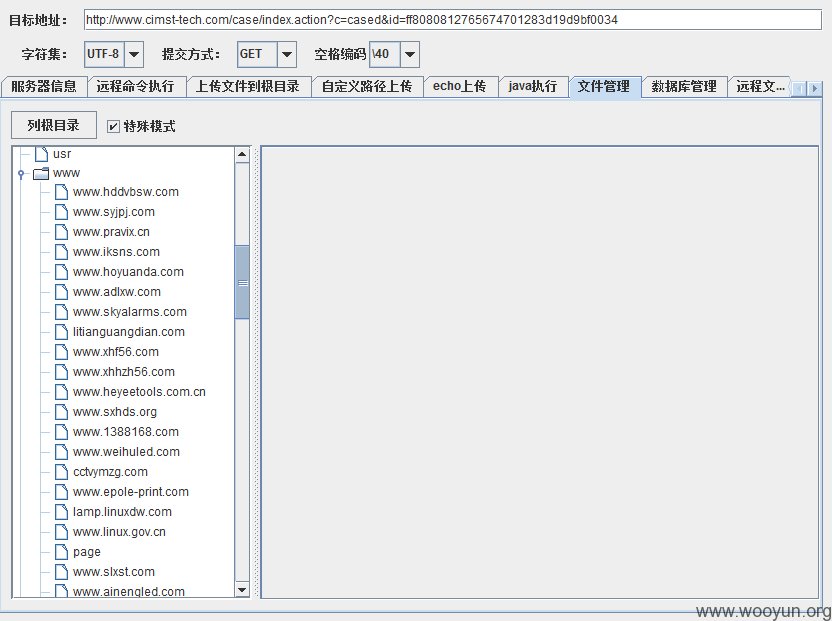The image size is (832, 621).
Task: Click file icon beside cctvymzg.com
Action: point(62,472)
